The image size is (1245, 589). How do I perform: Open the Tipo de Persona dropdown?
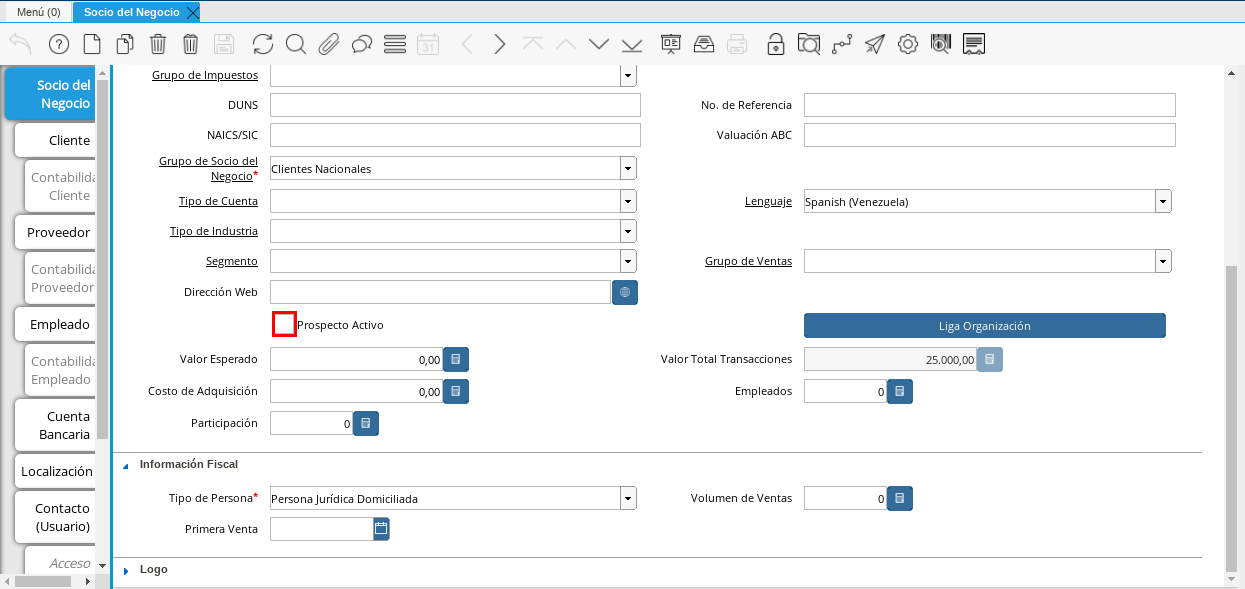(628, 498)
